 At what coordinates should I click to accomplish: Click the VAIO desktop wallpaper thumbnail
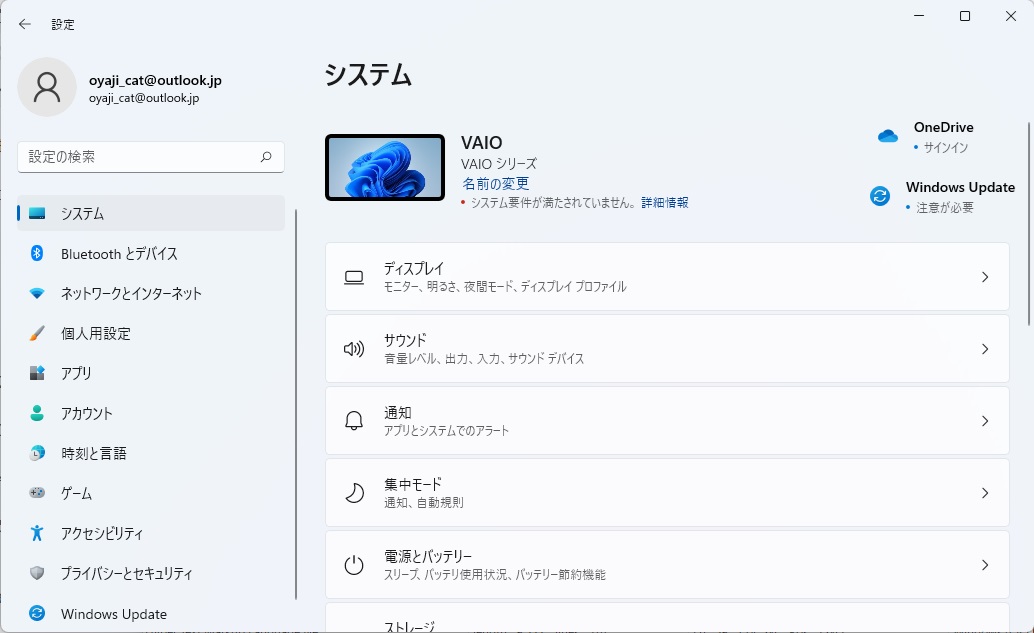[385, 167]
